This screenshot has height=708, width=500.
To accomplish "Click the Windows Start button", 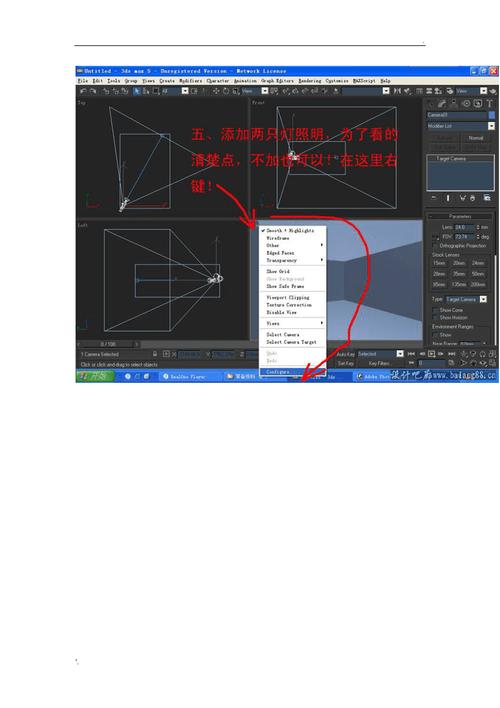I will (94, 376).
